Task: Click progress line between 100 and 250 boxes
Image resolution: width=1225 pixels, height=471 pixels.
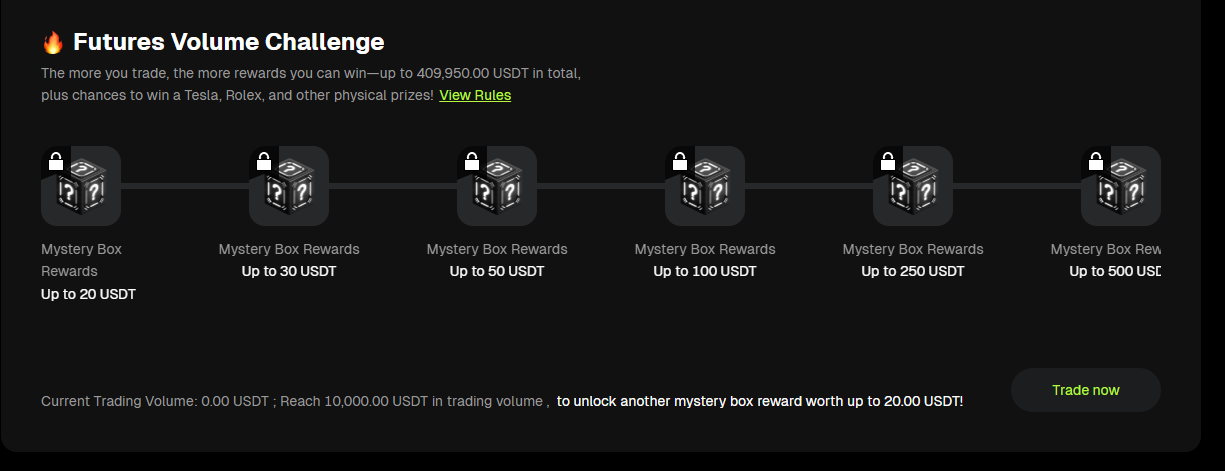Action: click(x=809, y=186)
